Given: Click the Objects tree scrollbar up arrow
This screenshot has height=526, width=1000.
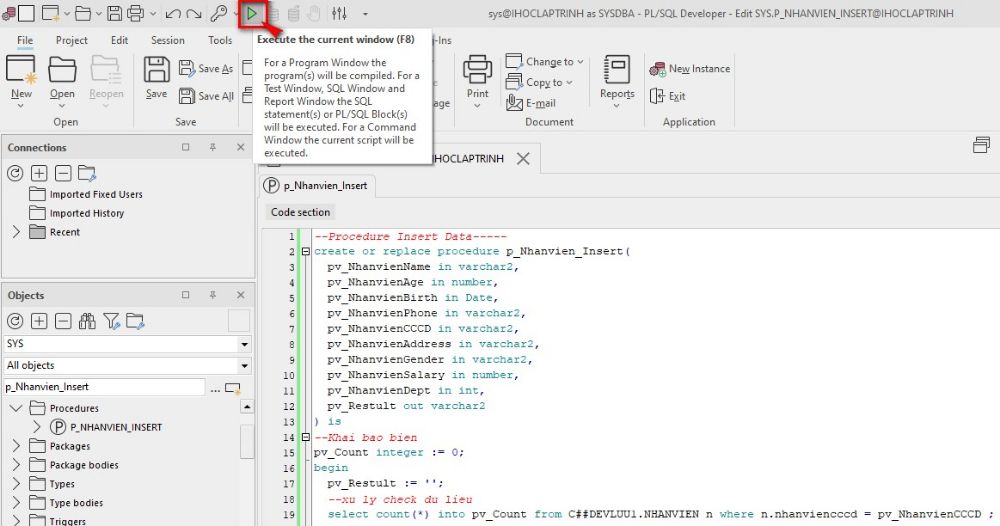Looking at the screenshot, I should click(x=247, y=406).
